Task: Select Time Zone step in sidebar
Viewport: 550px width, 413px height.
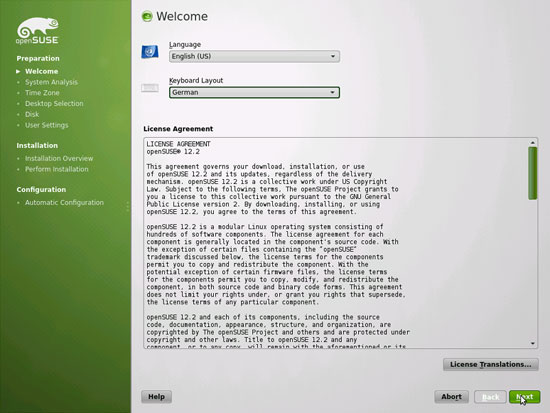Action: click(x=42, y=93)
